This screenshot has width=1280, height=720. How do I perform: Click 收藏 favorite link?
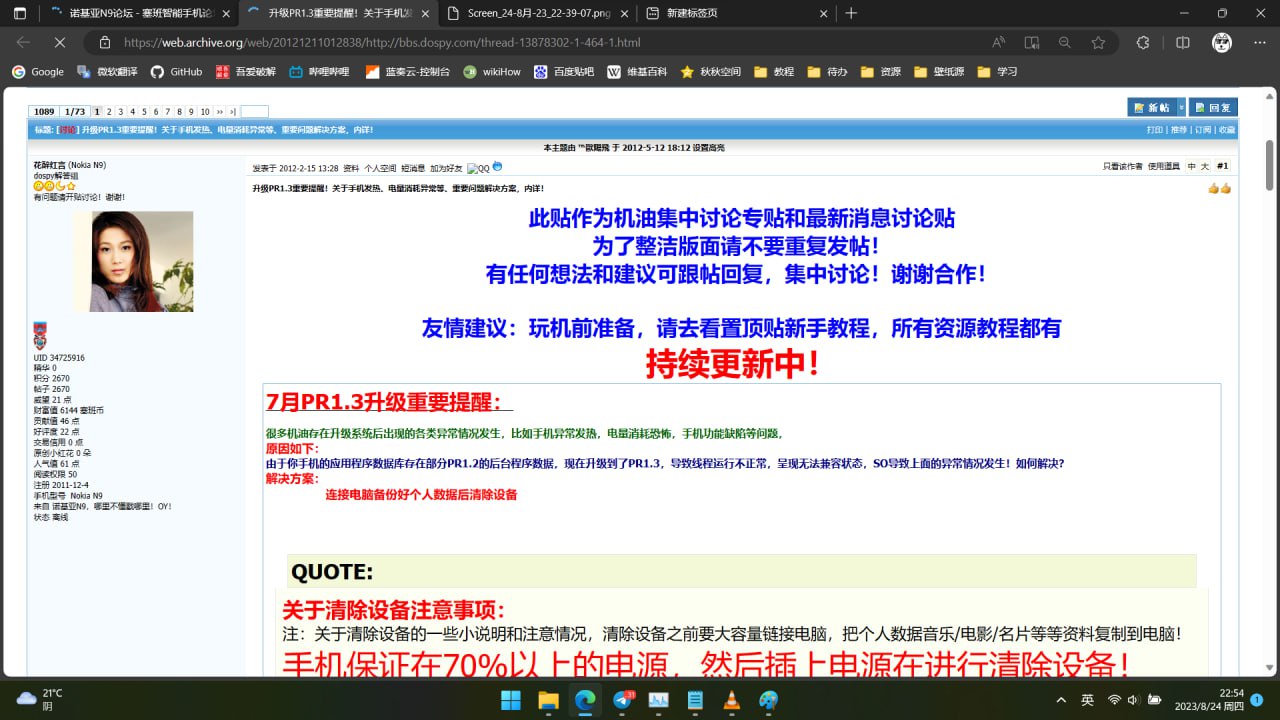point(1226,130)
